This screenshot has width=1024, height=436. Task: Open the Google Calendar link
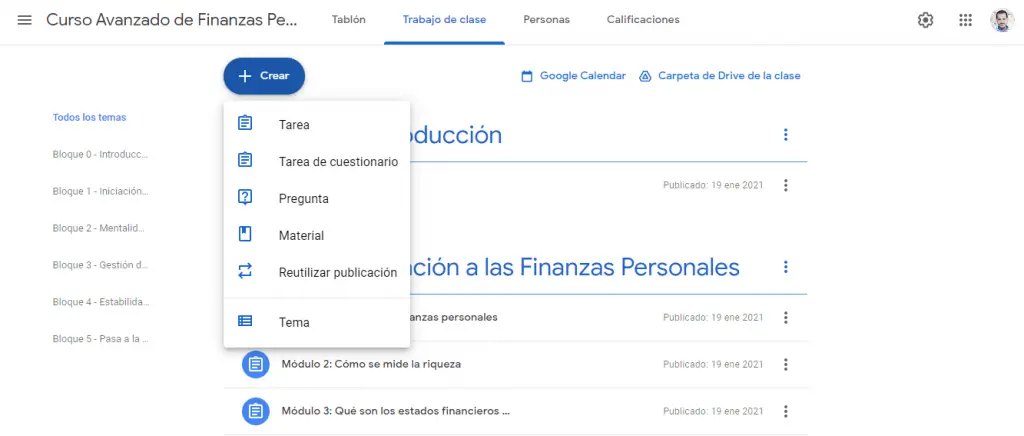click(x=583, y=76)
